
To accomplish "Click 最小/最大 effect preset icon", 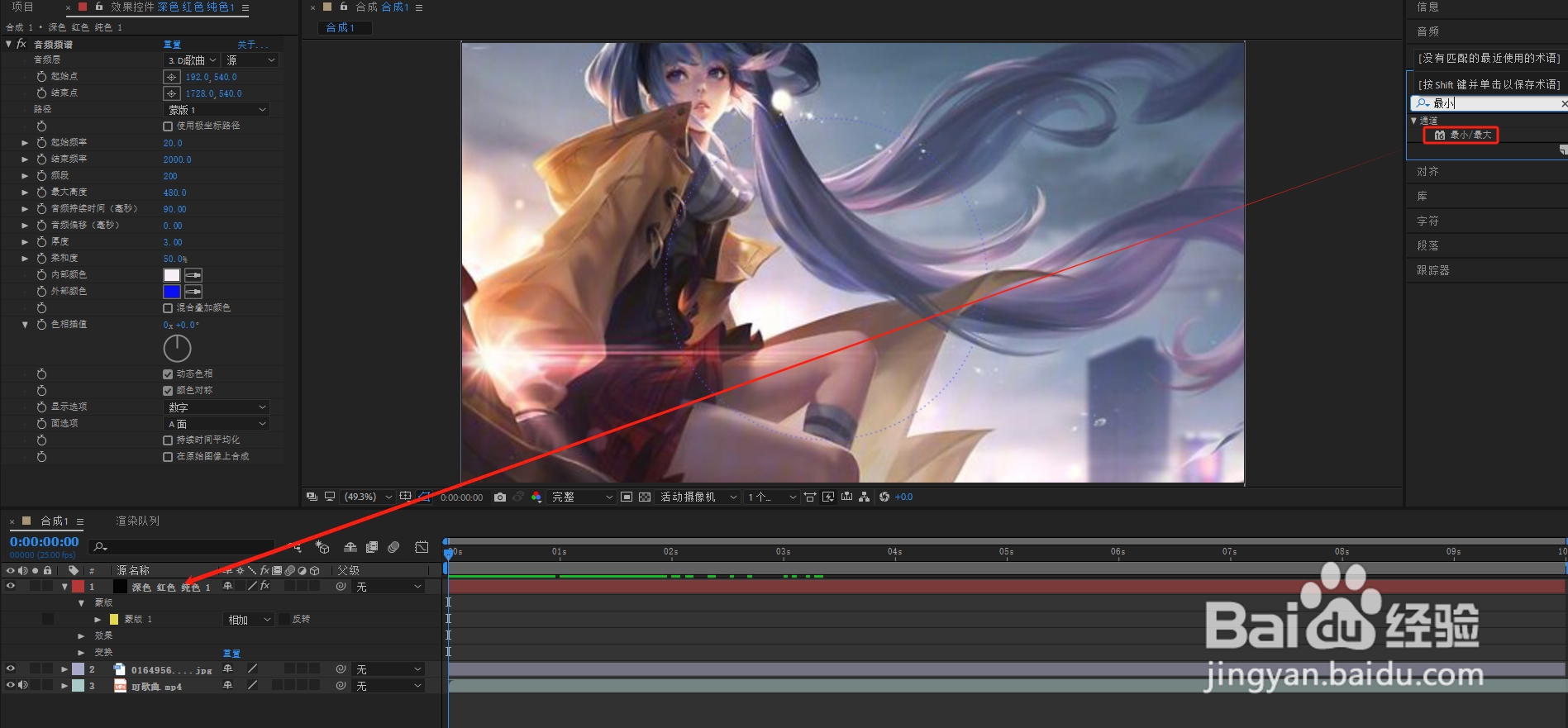I will tap(1440, 135).
